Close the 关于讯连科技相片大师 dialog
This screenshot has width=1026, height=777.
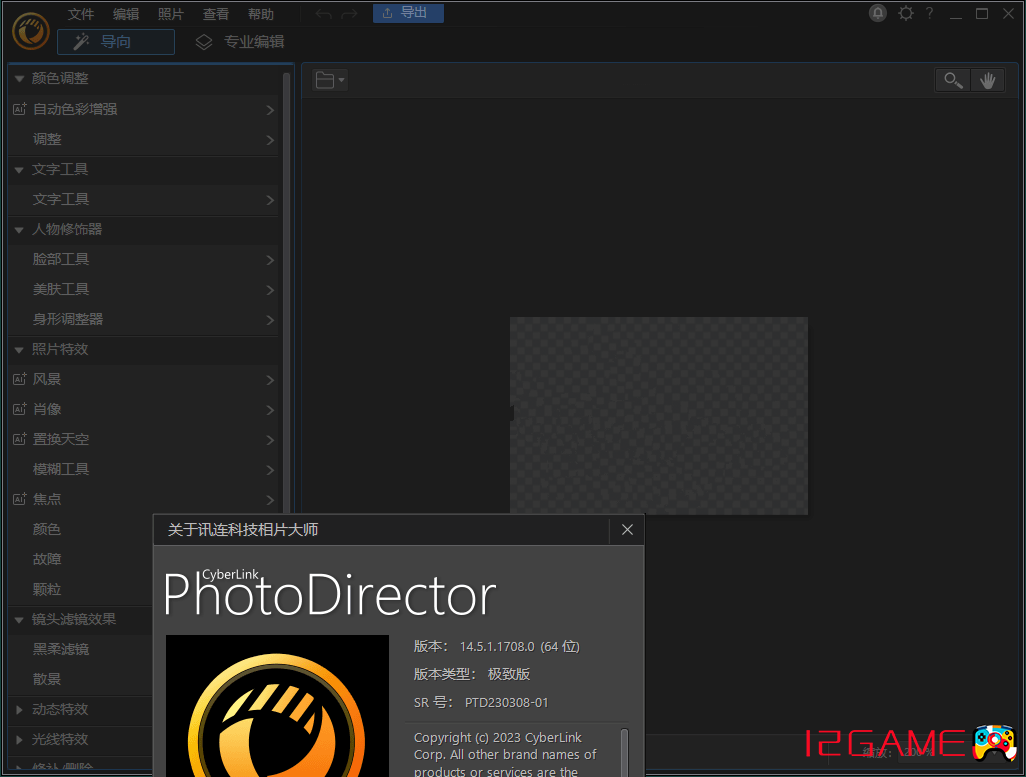627,530
